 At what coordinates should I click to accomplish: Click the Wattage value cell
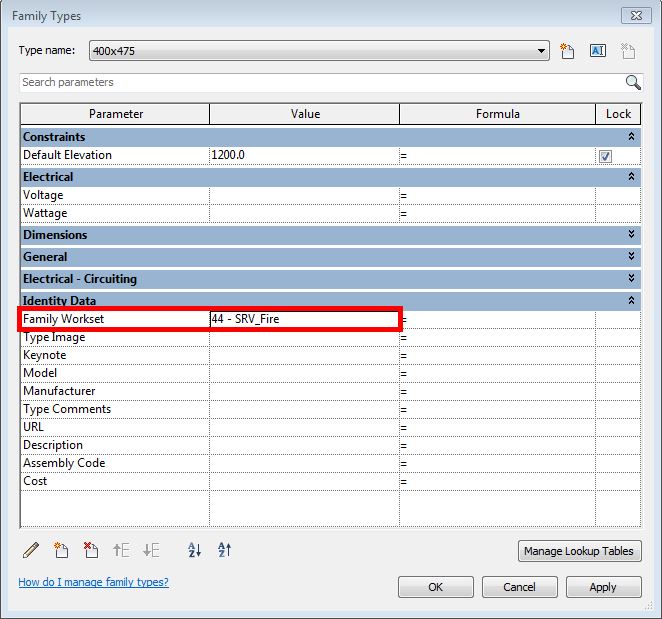(304, 214)
